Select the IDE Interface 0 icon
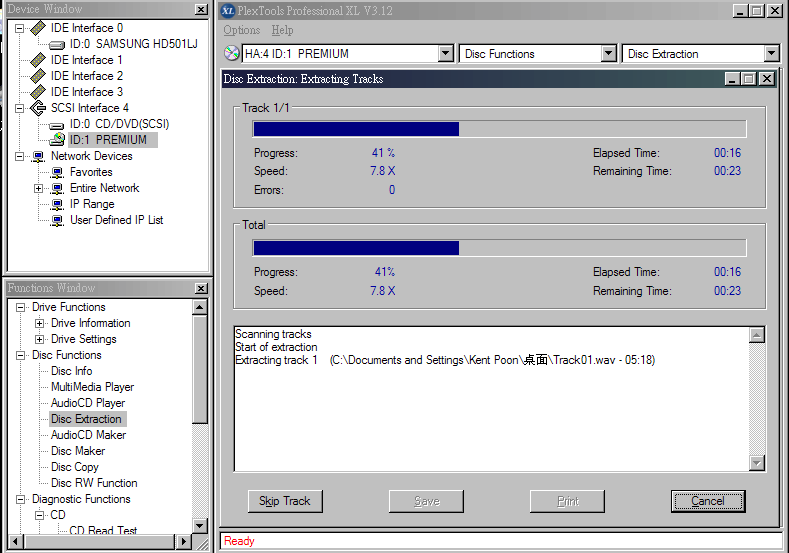The image size is (789, 553). coord(38,28)
